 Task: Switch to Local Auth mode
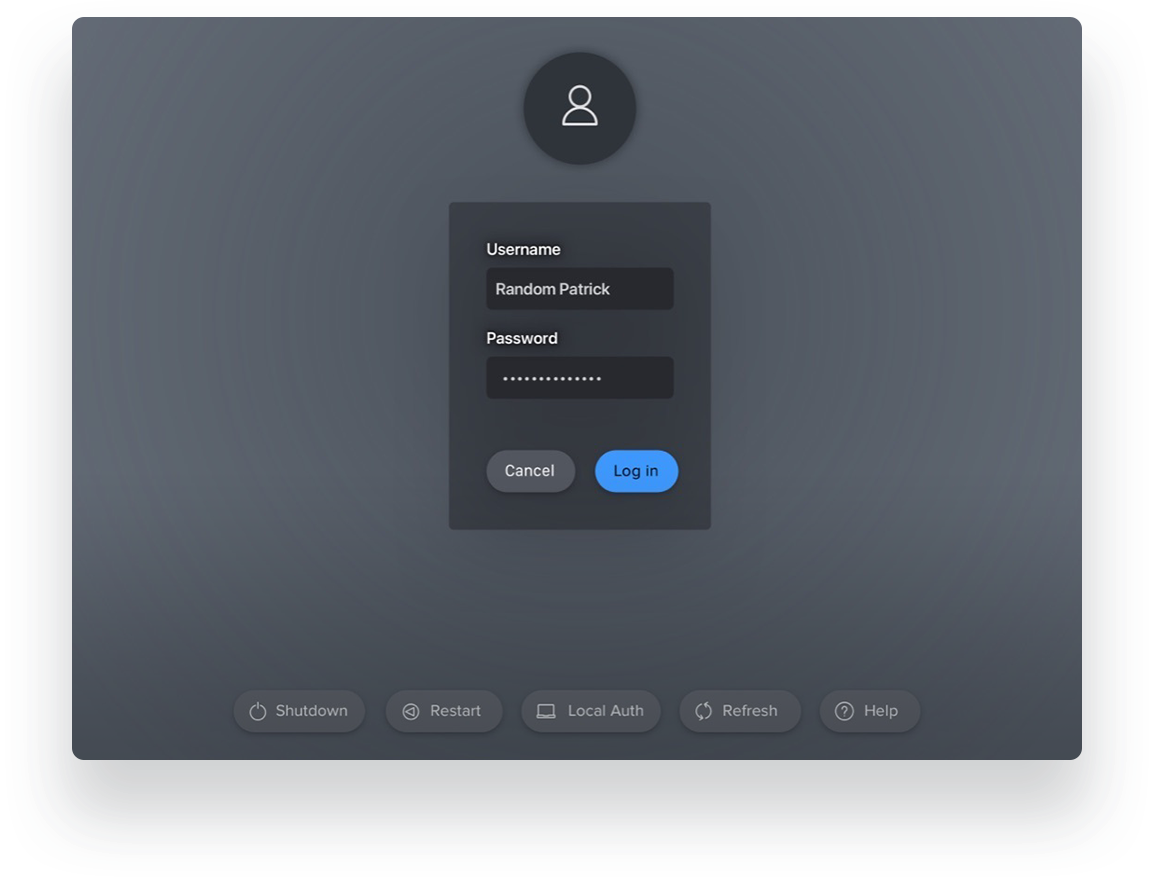click(x=591, y=711)
